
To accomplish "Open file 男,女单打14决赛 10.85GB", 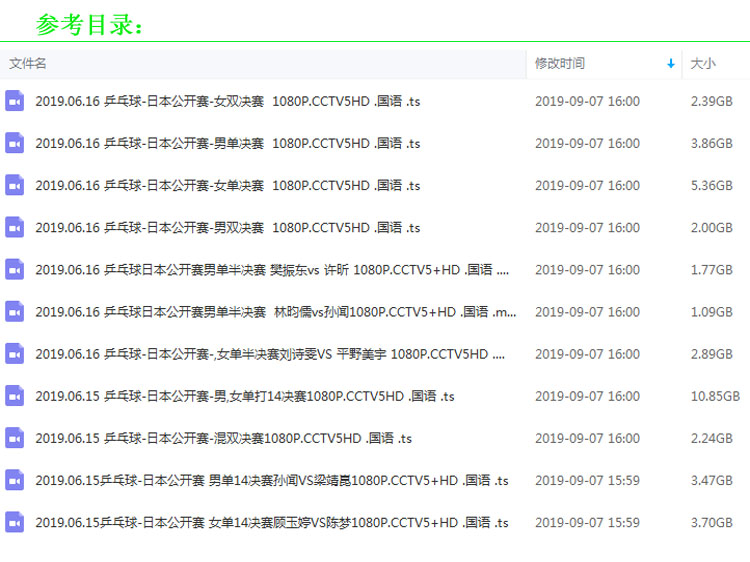I will pyautogui.click(x=245, y=396).
